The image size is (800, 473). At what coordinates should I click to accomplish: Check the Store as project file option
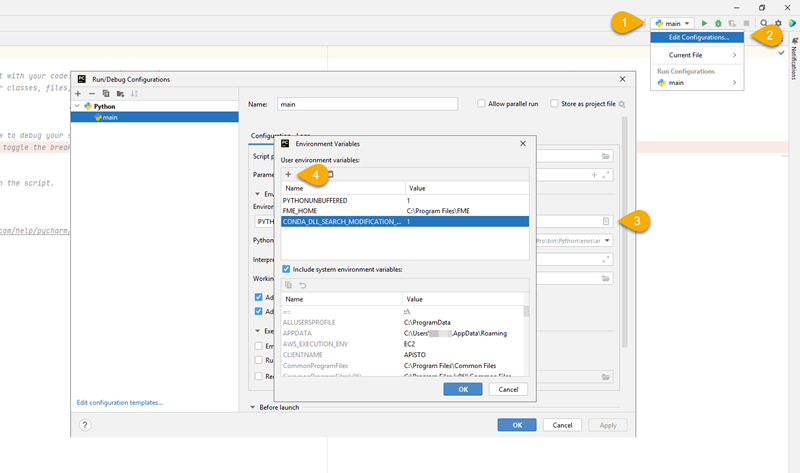pyautogui.click(x=554, y=103)
